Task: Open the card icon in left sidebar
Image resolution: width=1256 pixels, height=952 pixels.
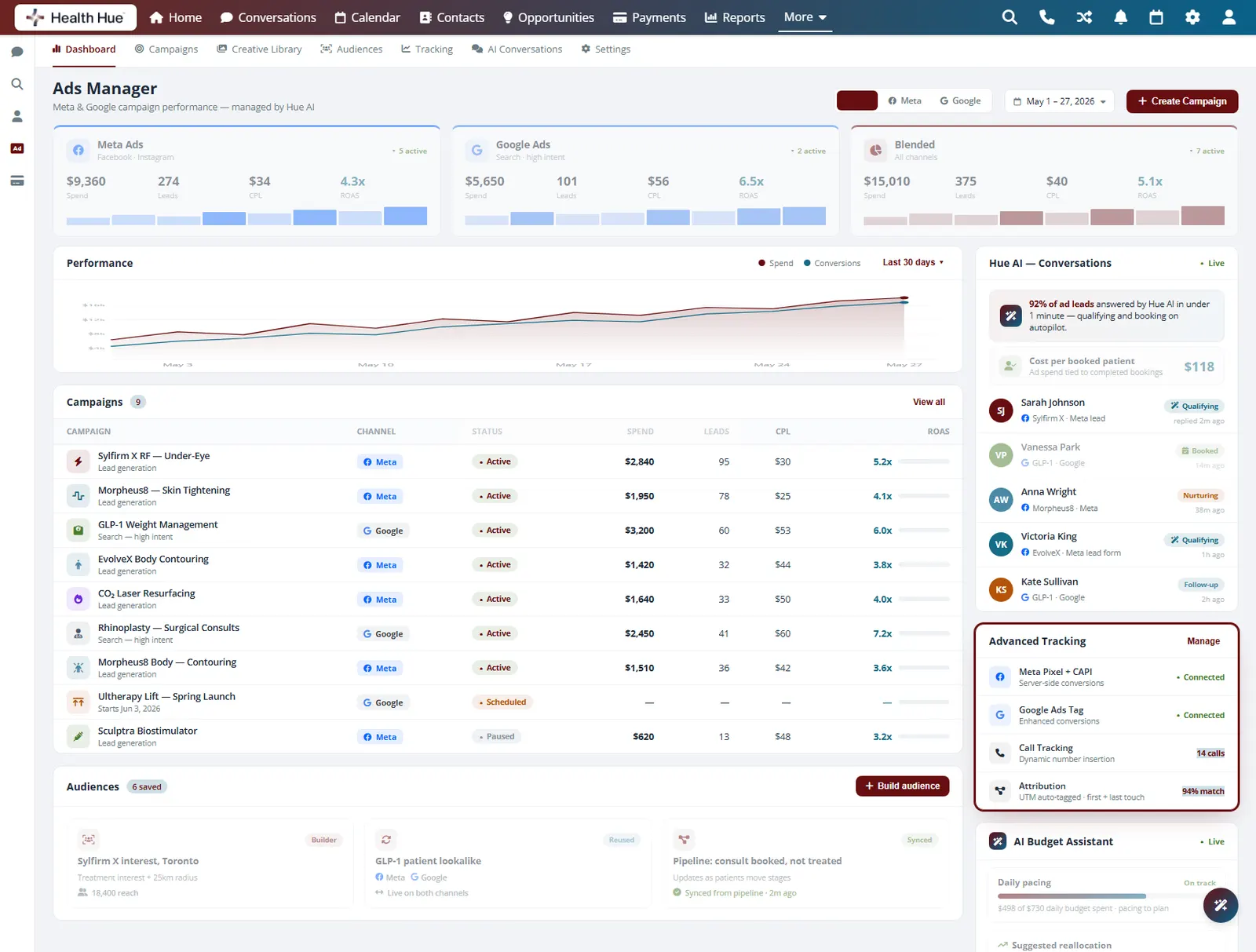Action: pyautogui.click(x=17, y=181)
